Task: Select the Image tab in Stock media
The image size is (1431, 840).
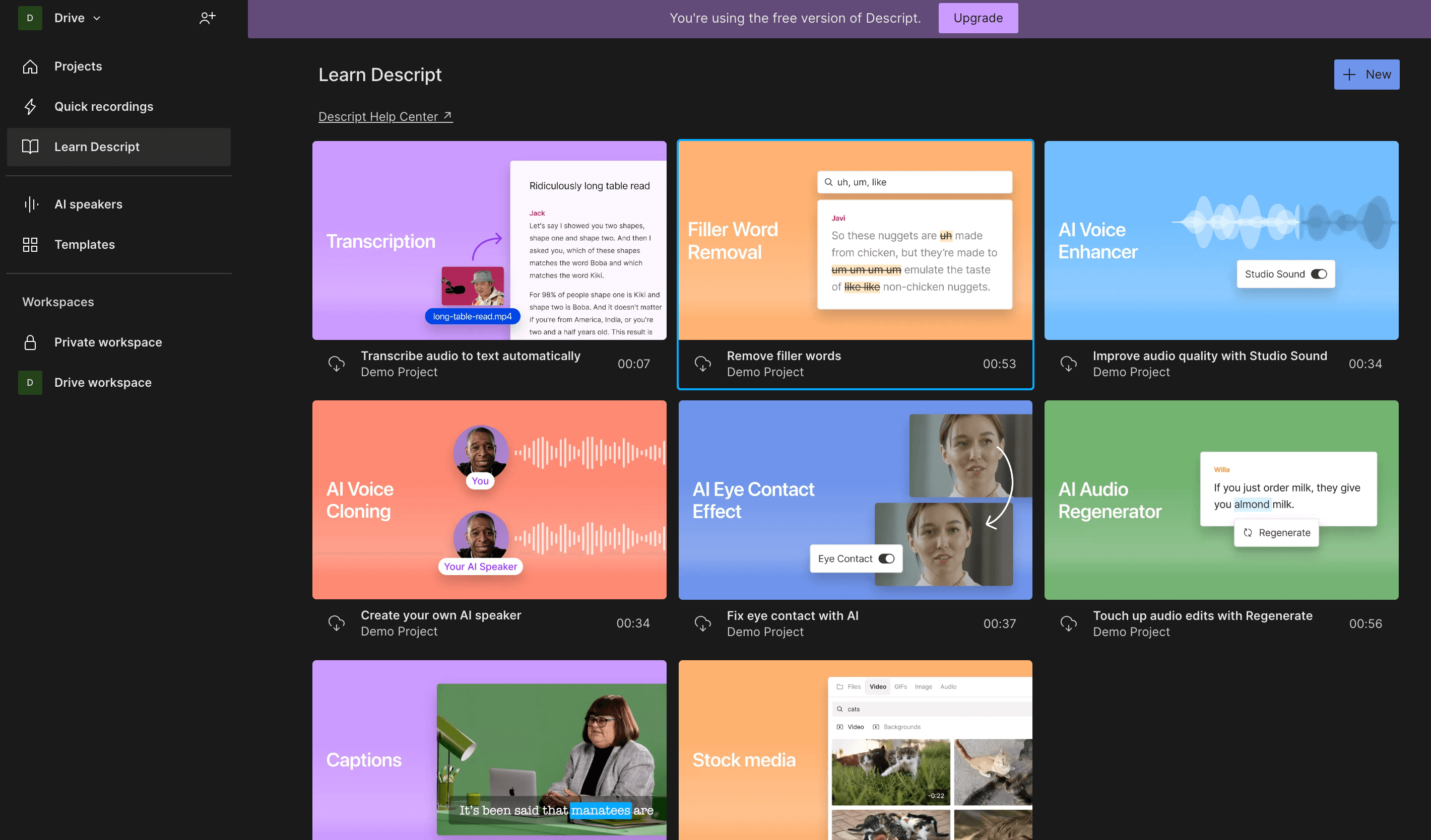Action: [923, 687]
